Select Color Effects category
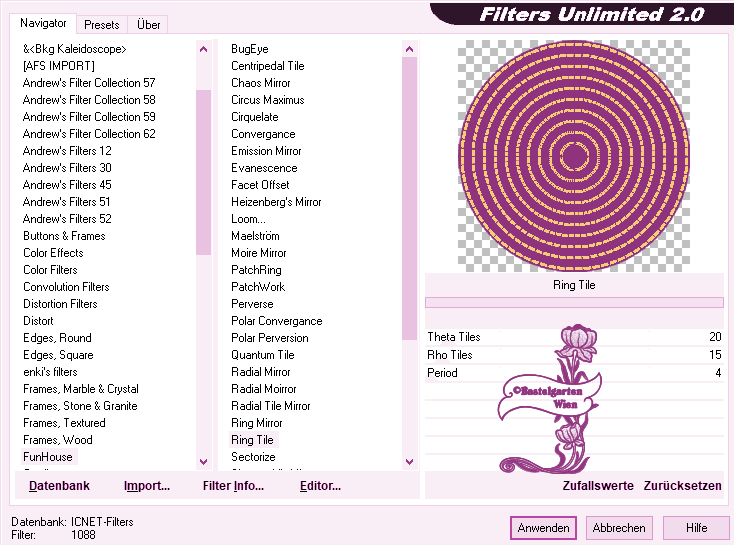Image resolution: width=734 pixels, height=545 pixels. (x=53, y=253)
